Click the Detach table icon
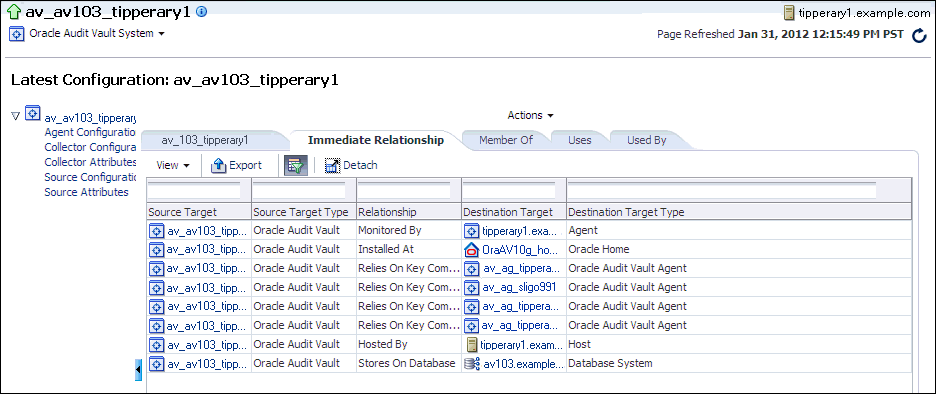This screenshot has height=394, width=936. click(x=332, y=165)
